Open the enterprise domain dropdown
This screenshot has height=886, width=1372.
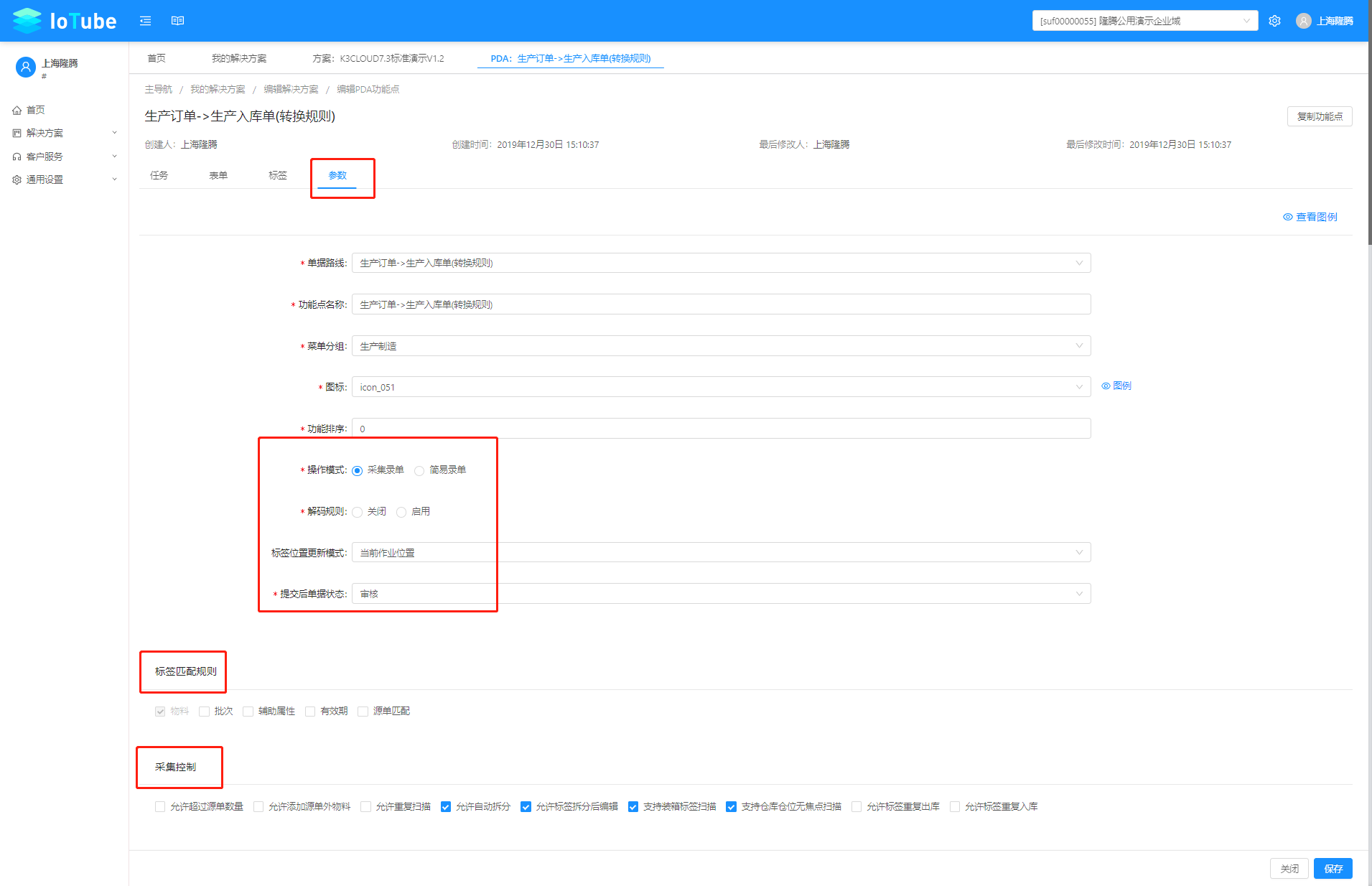click(1144, 21)
